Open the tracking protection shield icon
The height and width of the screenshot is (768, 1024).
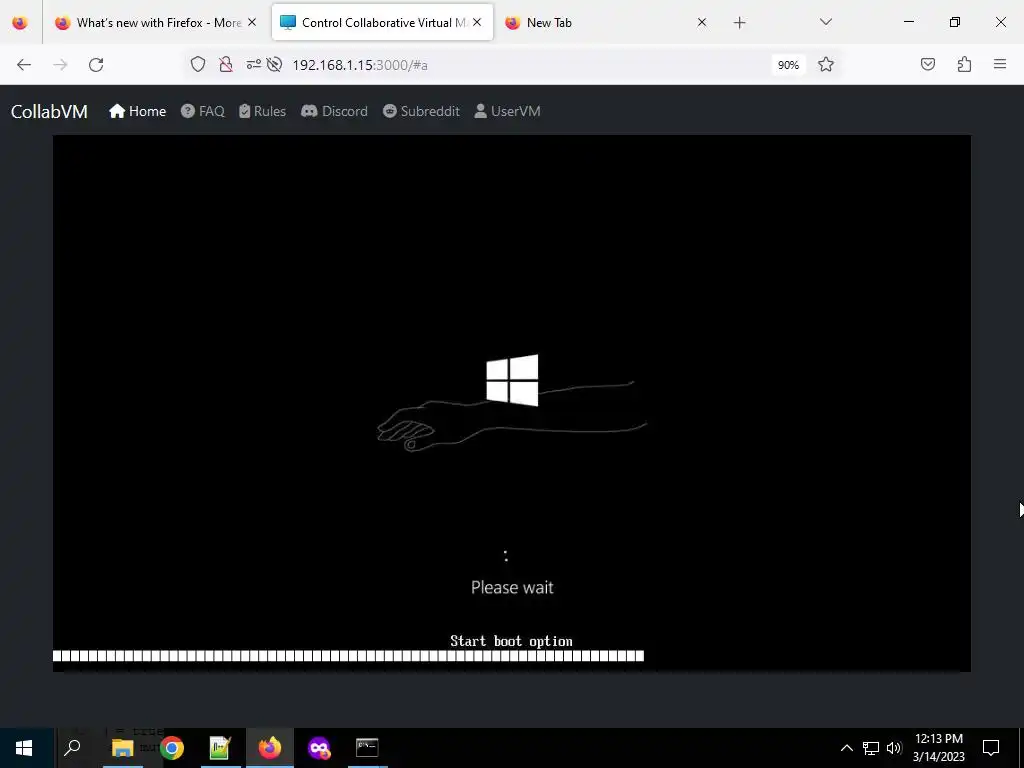coord(198,64)
